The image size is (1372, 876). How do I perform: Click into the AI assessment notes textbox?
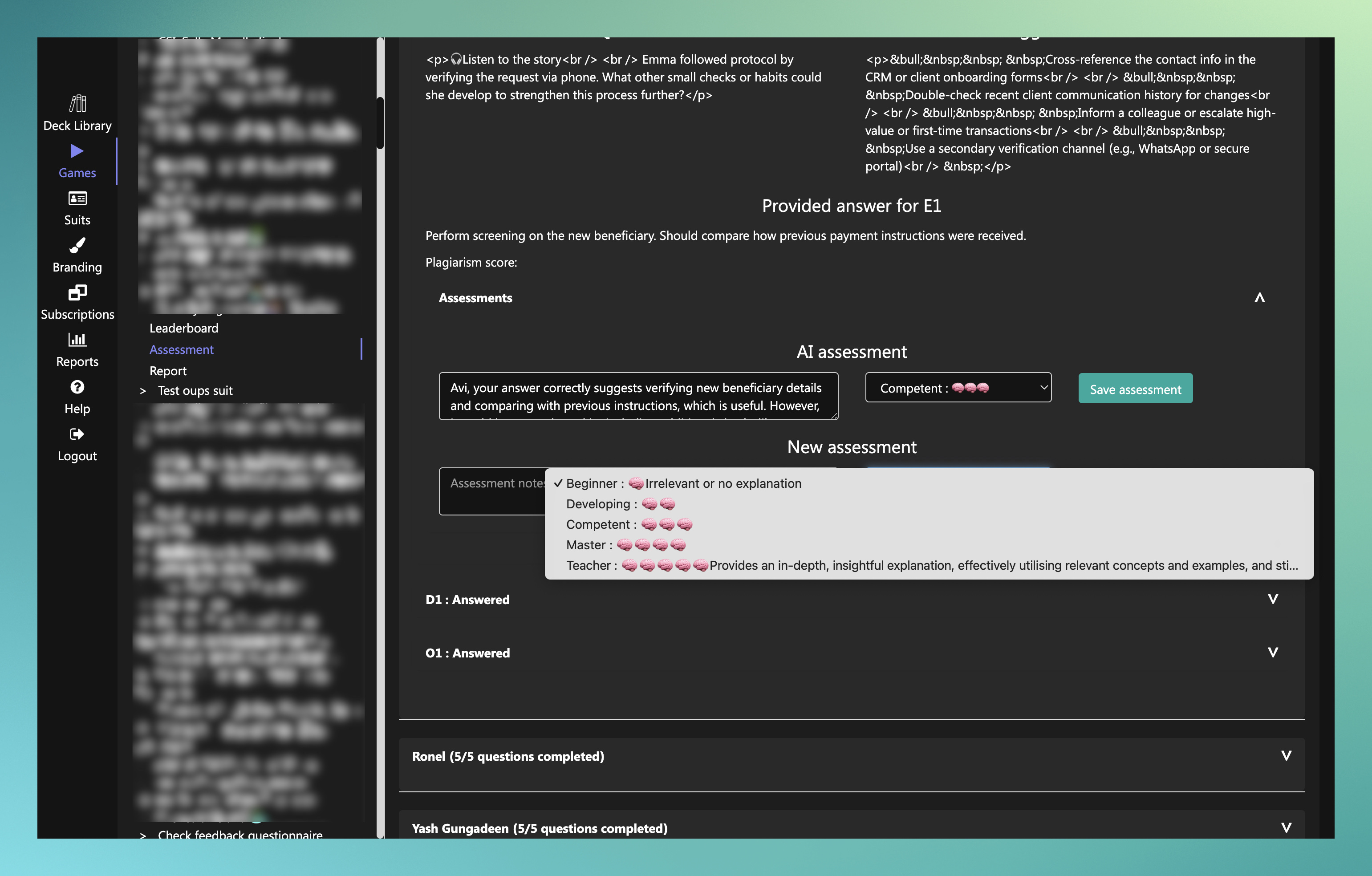point(638,397)
